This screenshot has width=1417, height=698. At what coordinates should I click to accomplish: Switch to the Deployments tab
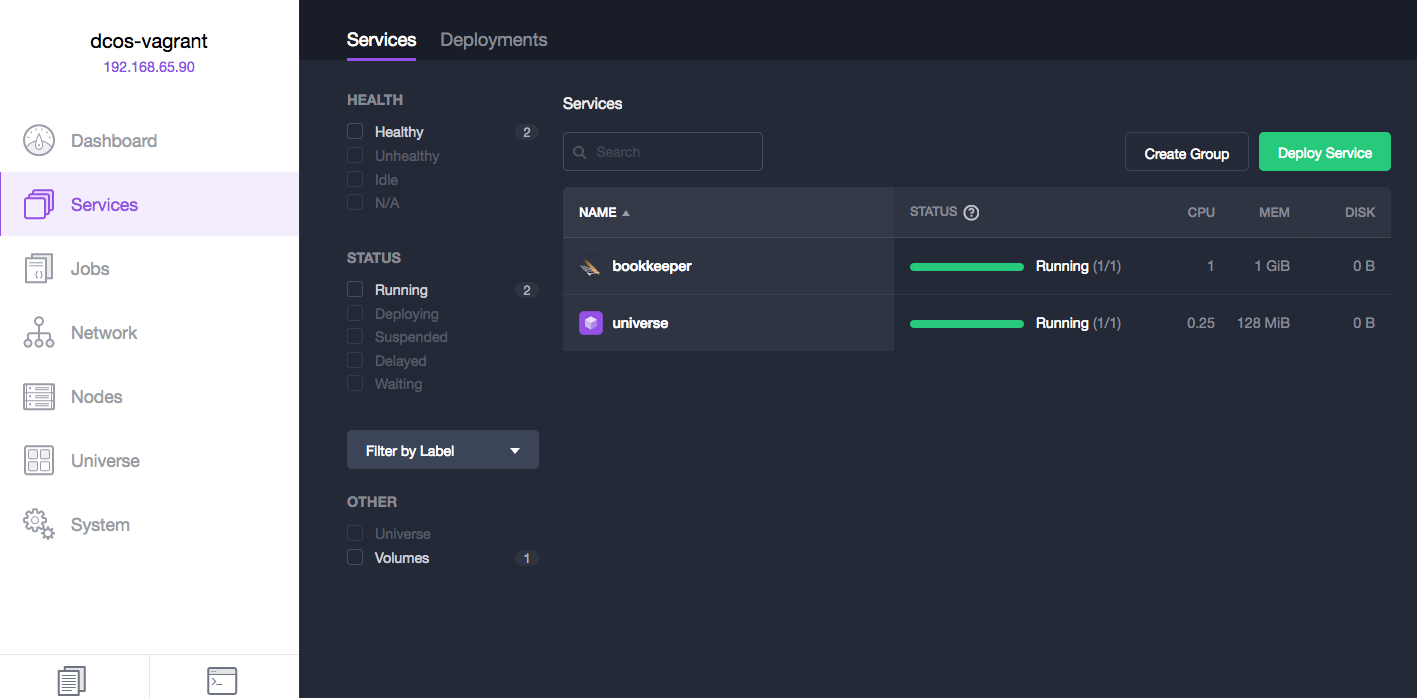(493, 40)
